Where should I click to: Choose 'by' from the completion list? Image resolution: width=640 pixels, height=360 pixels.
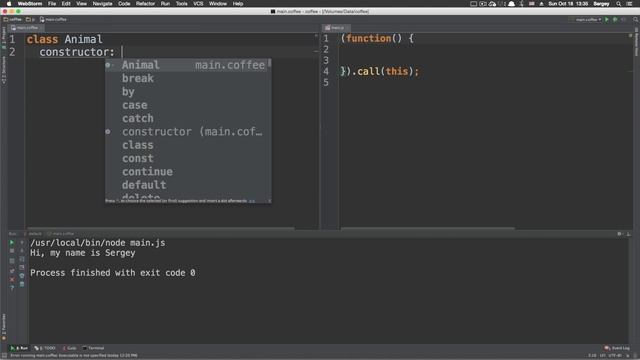[187, 92]
